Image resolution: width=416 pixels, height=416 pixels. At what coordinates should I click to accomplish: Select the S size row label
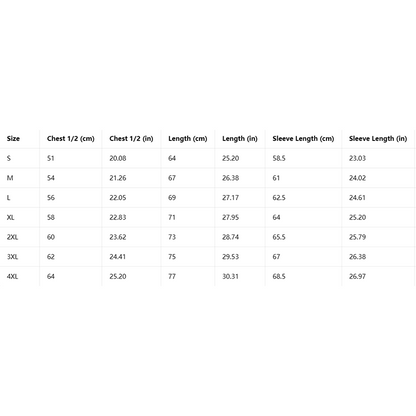point(9,158)
